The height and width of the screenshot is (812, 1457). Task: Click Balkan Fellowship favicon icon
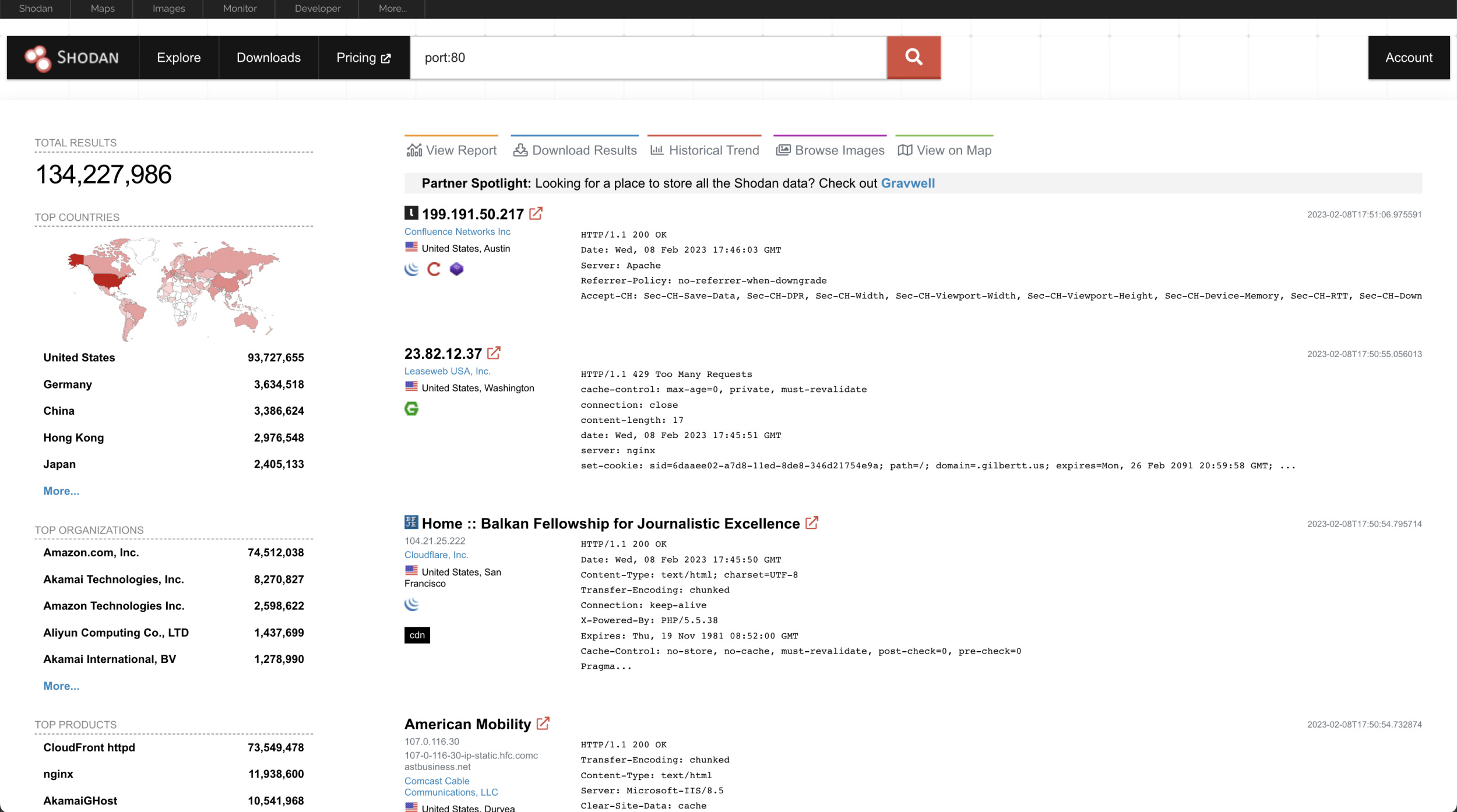point(411,522)
